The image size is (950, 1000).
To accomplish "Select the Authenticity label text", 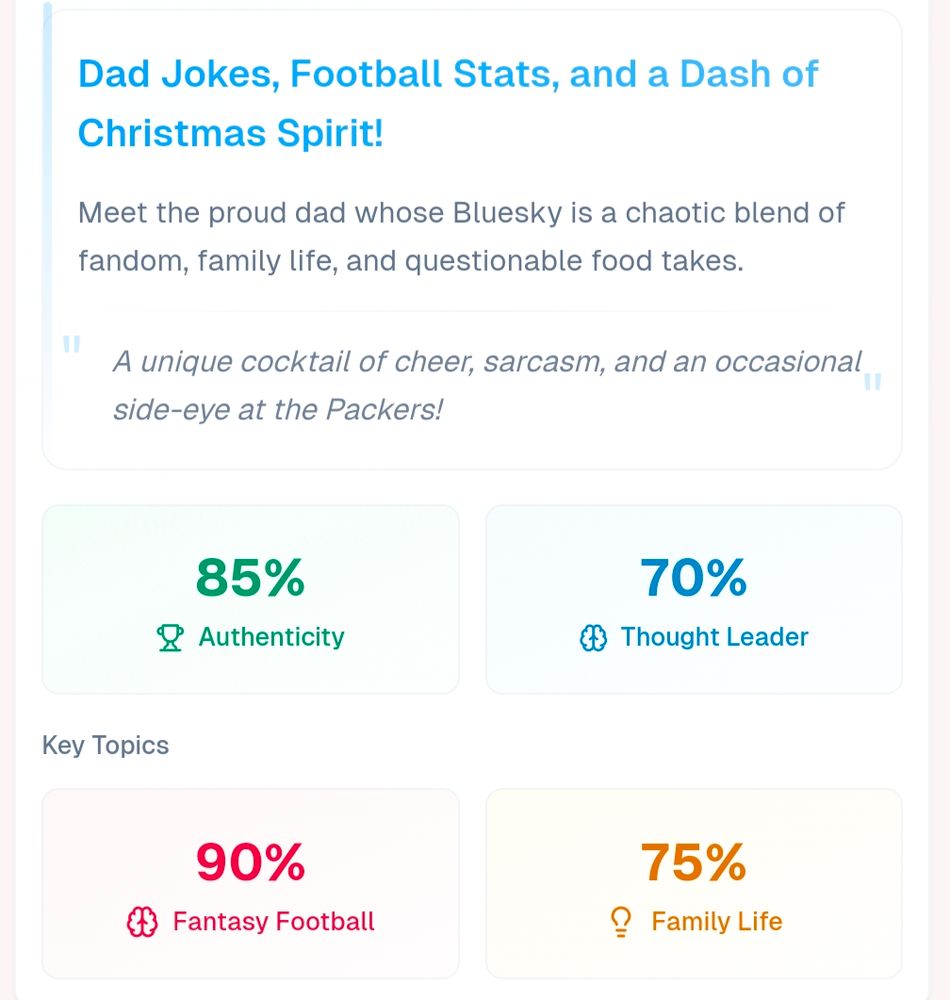I will (x=271, y=637).
